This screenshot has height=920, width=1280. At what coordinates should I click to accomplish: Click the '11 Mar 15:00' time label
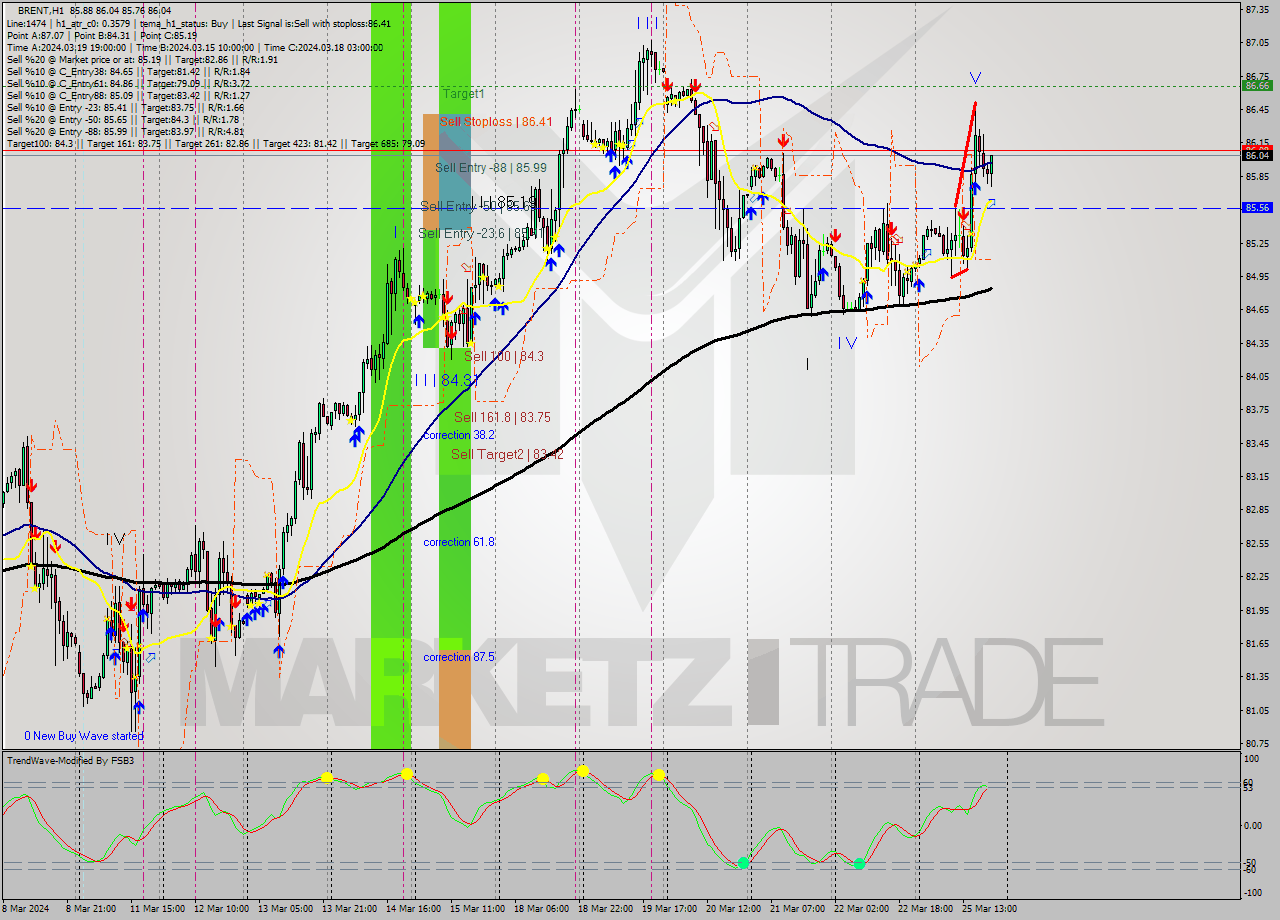tap(157, 908)
